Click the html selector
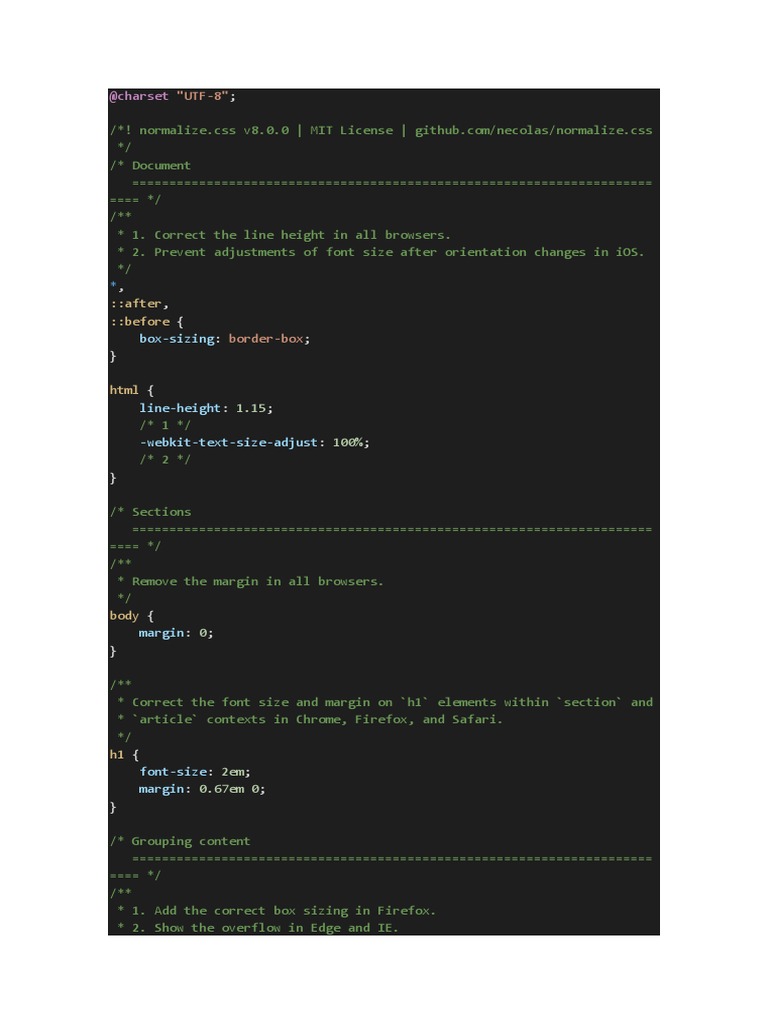Screen dimensions: 768x1024 pos(124,390)
